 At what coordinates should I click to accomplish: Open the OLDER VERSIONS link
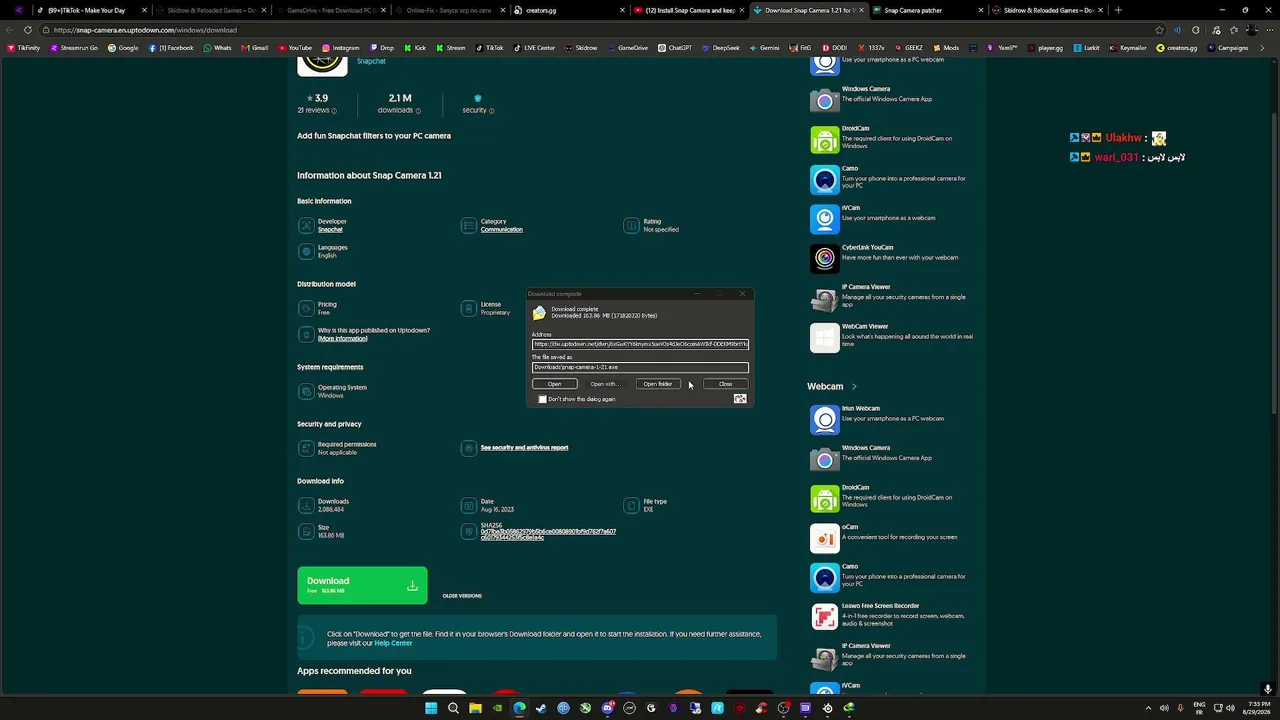click(462, 596)
